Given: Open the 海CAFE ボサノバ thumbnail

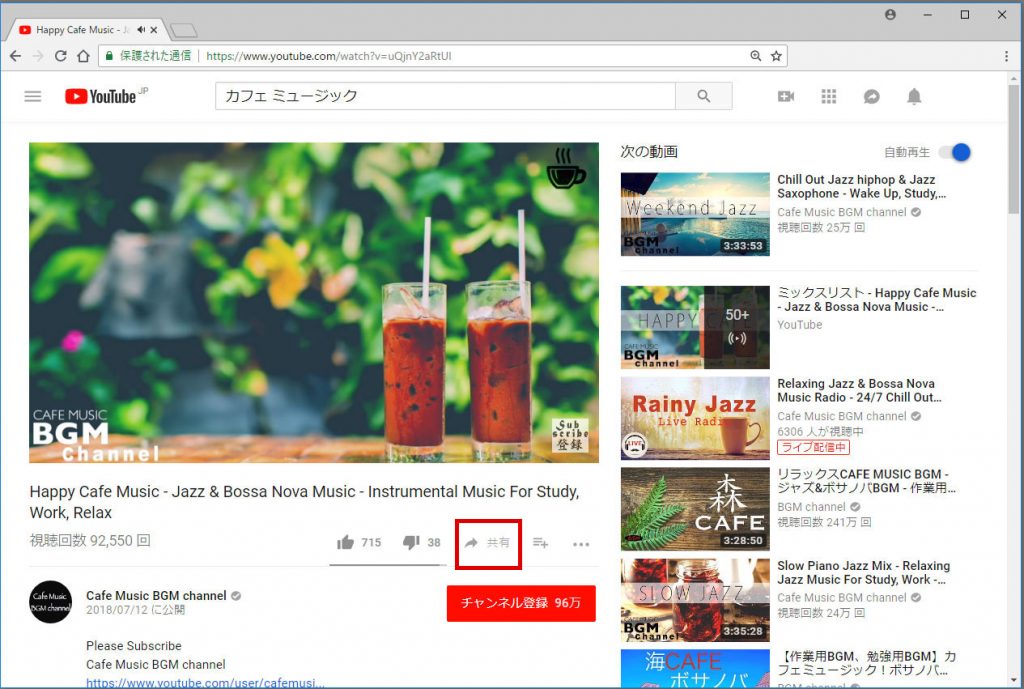Looking at the screenshot, I should pyautogui.click(x=695, y=669).
